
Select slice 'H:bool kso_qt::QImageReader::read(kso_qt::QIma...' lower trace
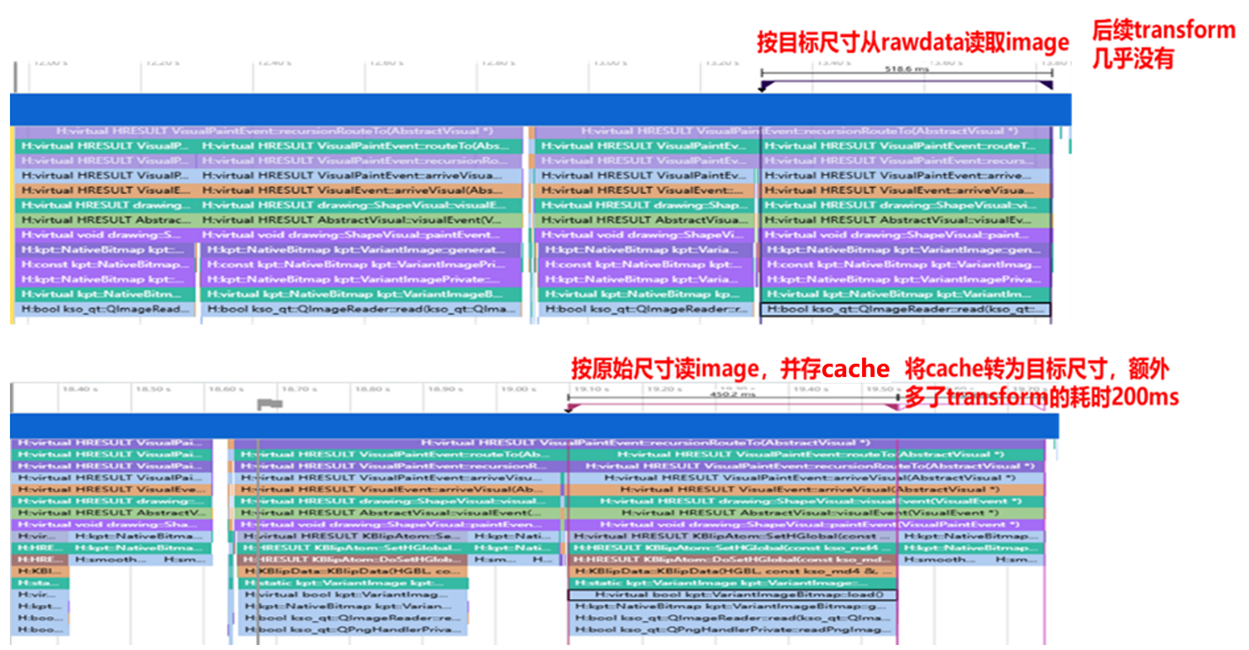coord(733,618)
